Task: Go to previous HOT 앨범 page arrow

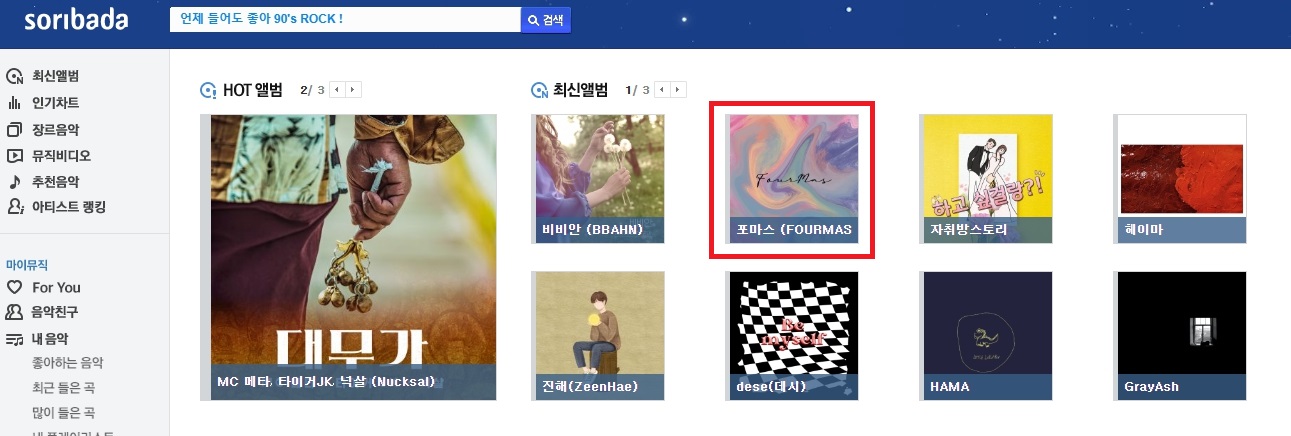Action: [338, 90]
